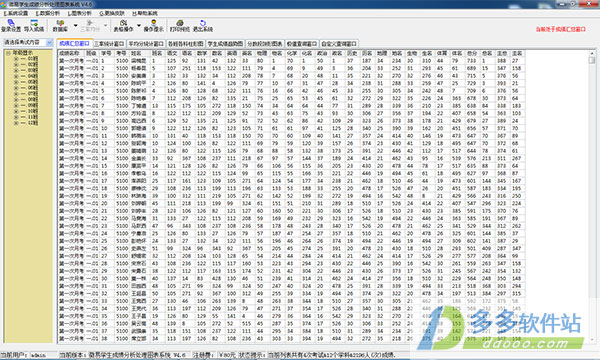Viewport: 600px width, 360px height.
Task: Click the grayed 三率分析 toolbar icon
Action: (x=90, y=26)
